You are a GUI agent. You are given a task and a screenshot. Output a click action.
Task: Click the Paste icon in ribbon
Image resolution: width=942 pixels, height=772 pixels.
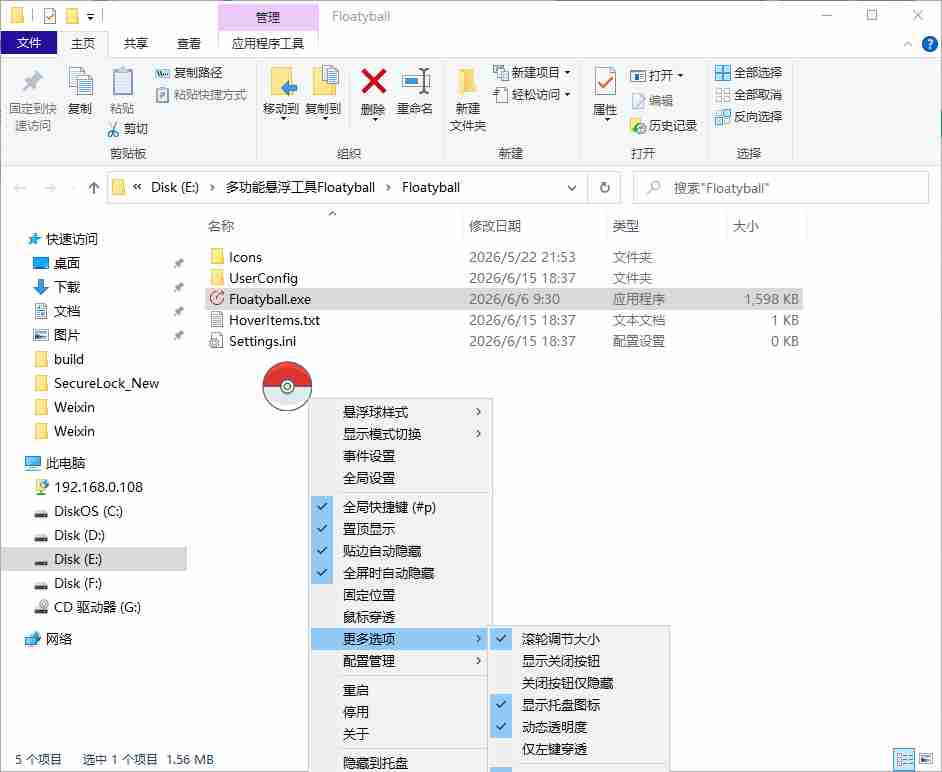tap(123, 82)
